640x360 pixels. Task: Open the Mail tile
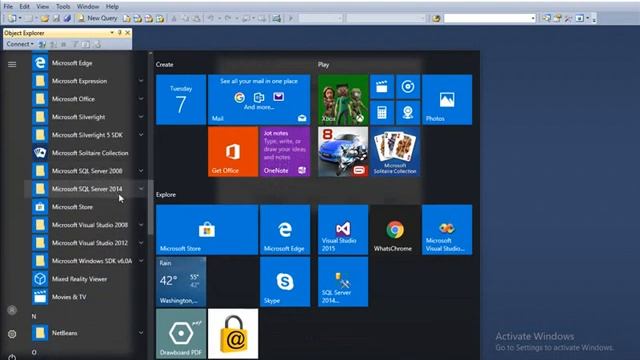259,100
